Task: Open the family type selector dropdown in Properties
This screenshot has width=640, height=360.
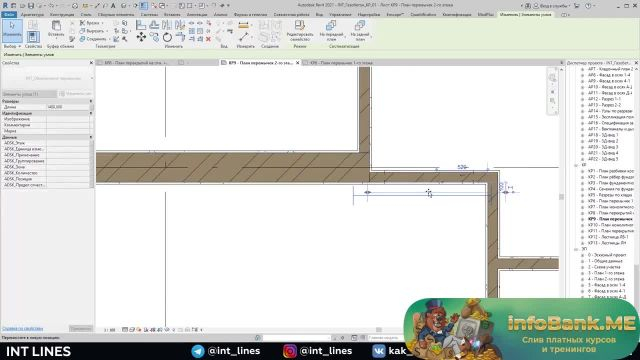Action: pos(47,78)
